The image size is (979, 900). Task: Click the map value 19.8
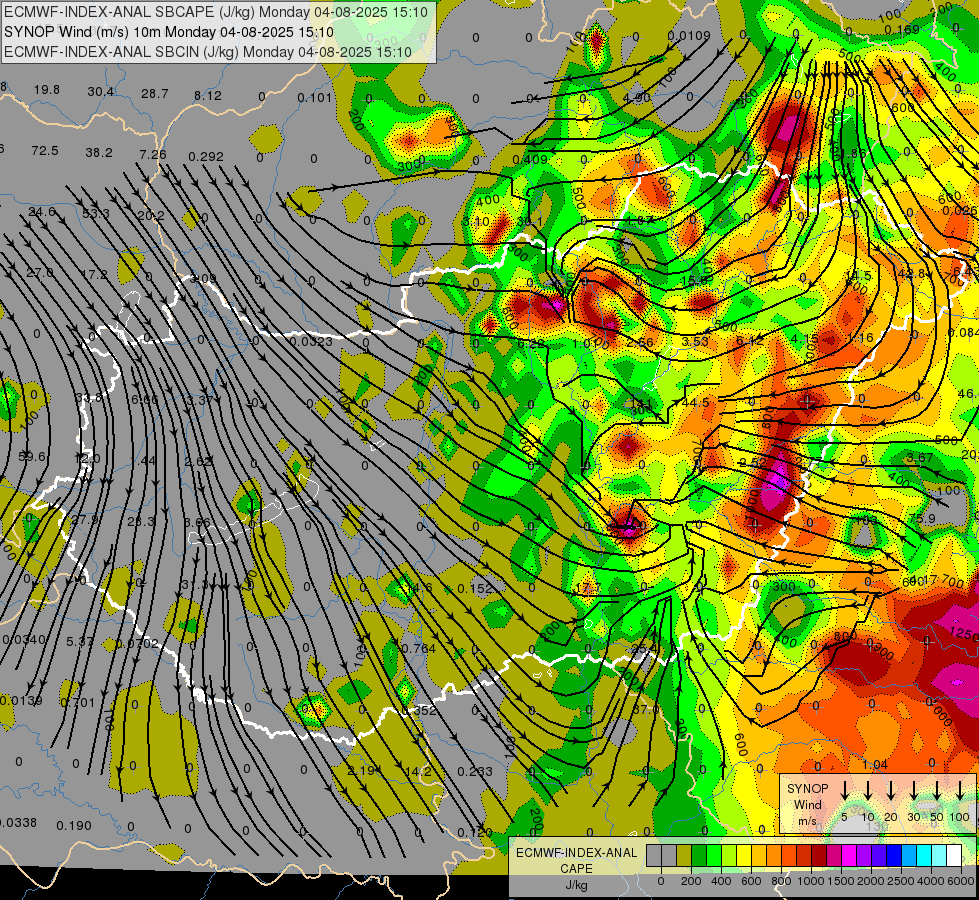click(x=47, y=90)
